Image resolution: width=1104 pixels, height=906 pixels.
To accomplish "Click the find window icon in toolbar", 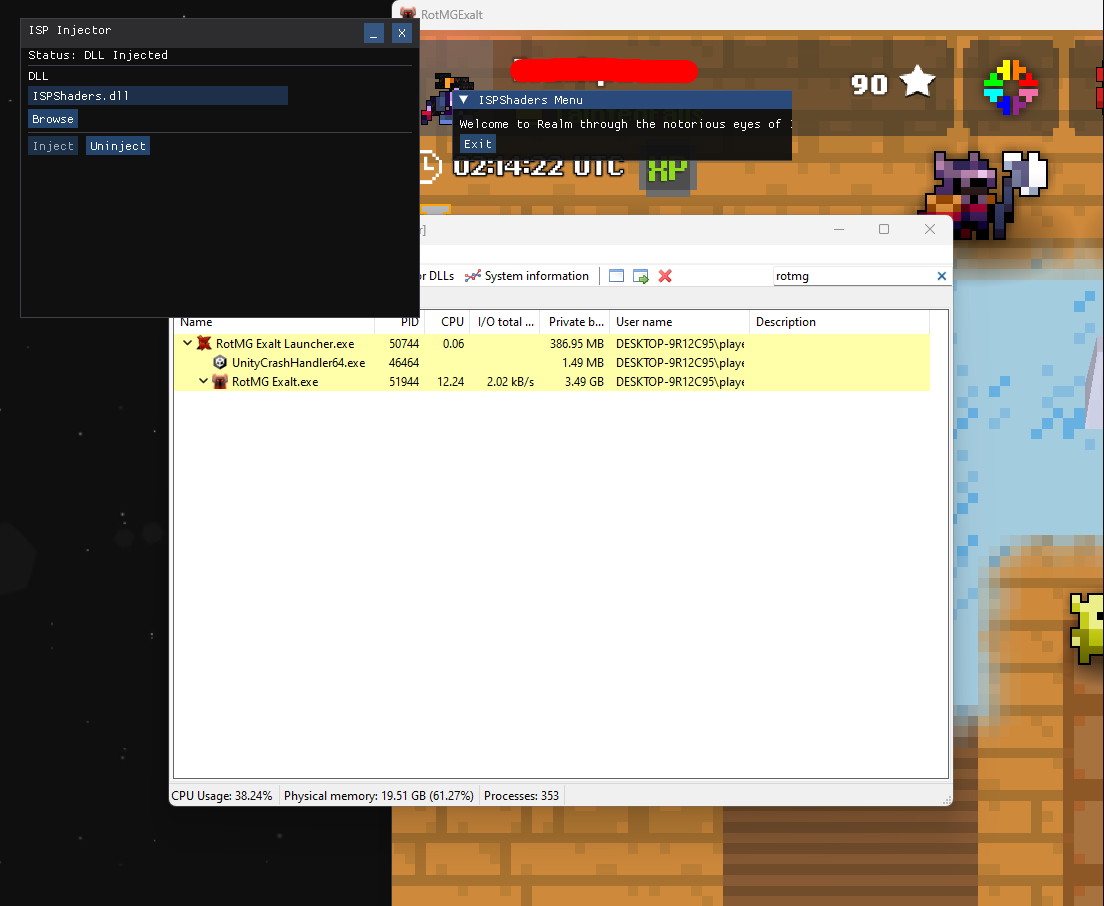I will click(616, 276).
